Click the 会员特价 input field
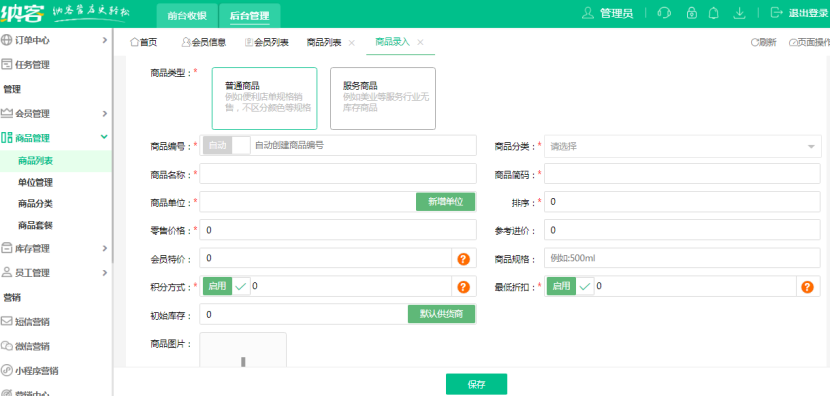The width and height of the screenshot is (831, 397). [x=325, y=258]
